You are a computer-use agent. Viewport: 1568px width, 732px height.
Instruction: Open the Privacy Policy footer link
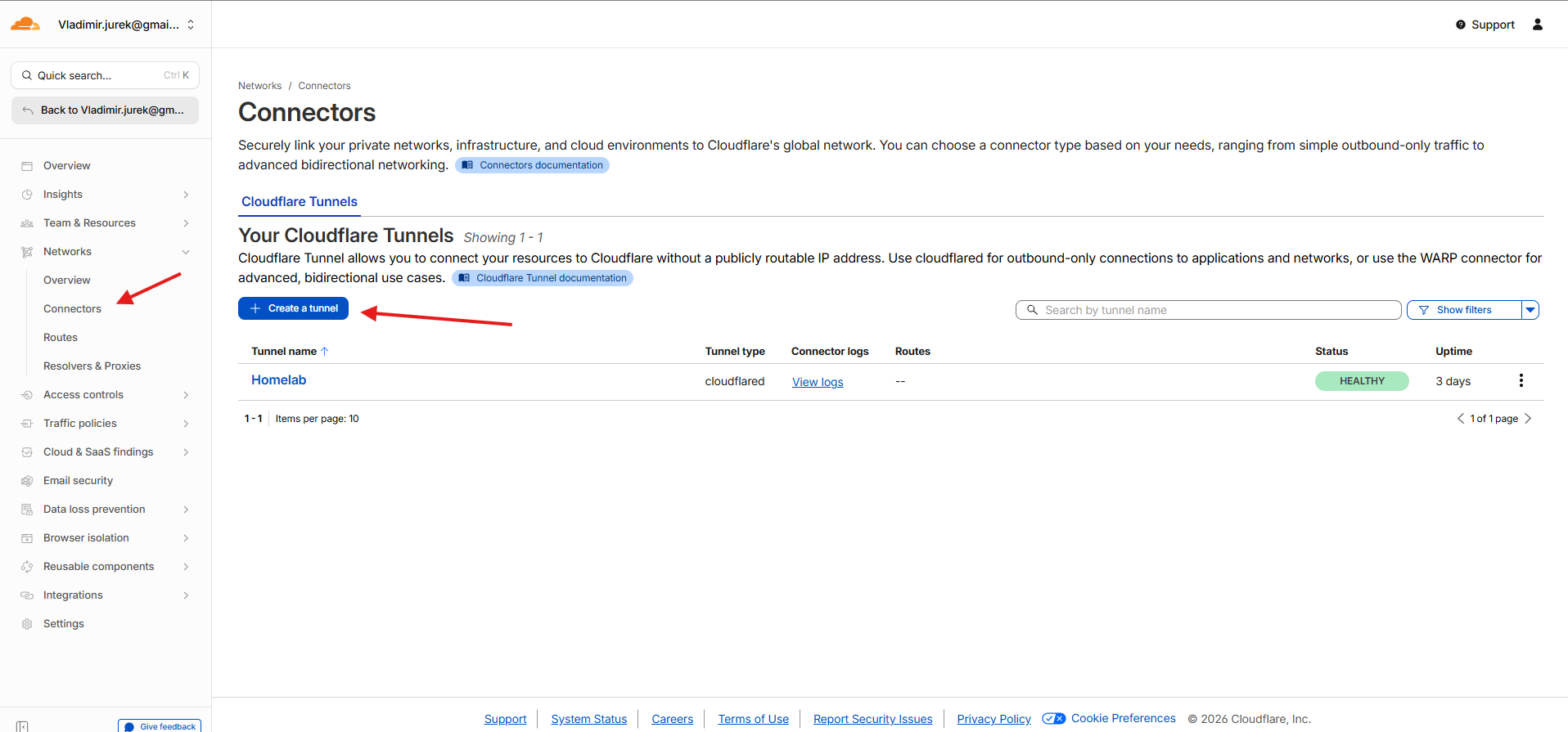994,719
